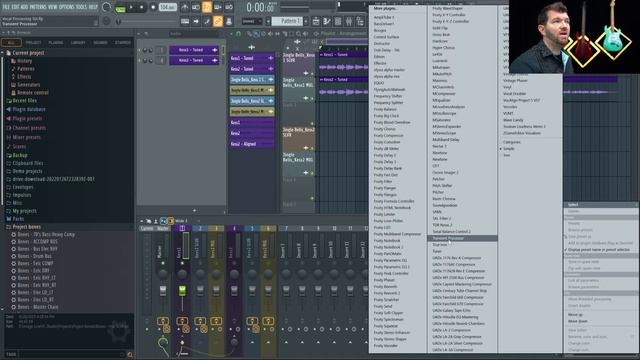Screen dimensions: 640x360
Task: Expand the Recent files folder
Action: point(24,101)
